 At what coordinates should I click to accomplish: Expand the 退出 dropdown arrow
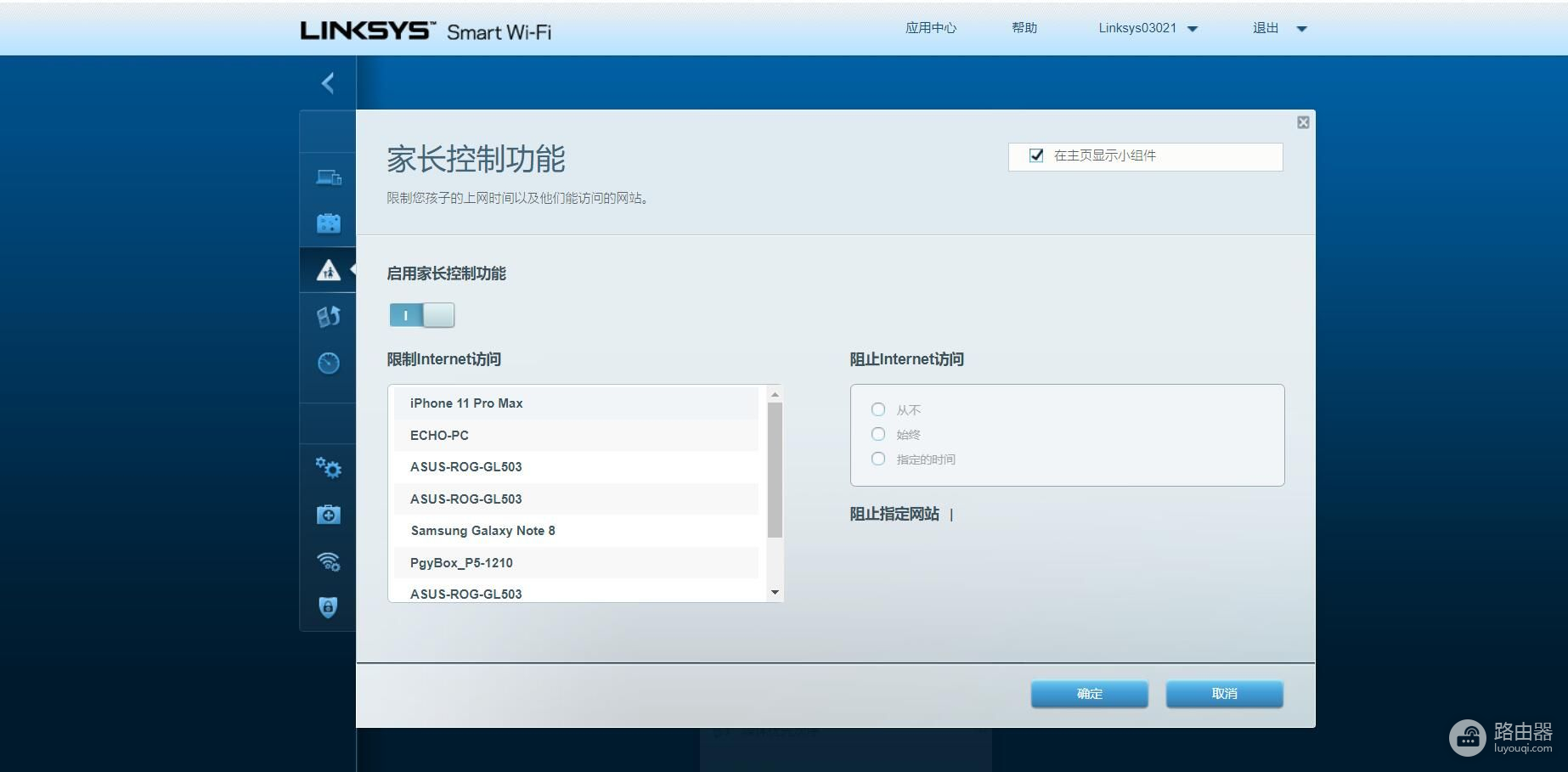[1301, 29]
